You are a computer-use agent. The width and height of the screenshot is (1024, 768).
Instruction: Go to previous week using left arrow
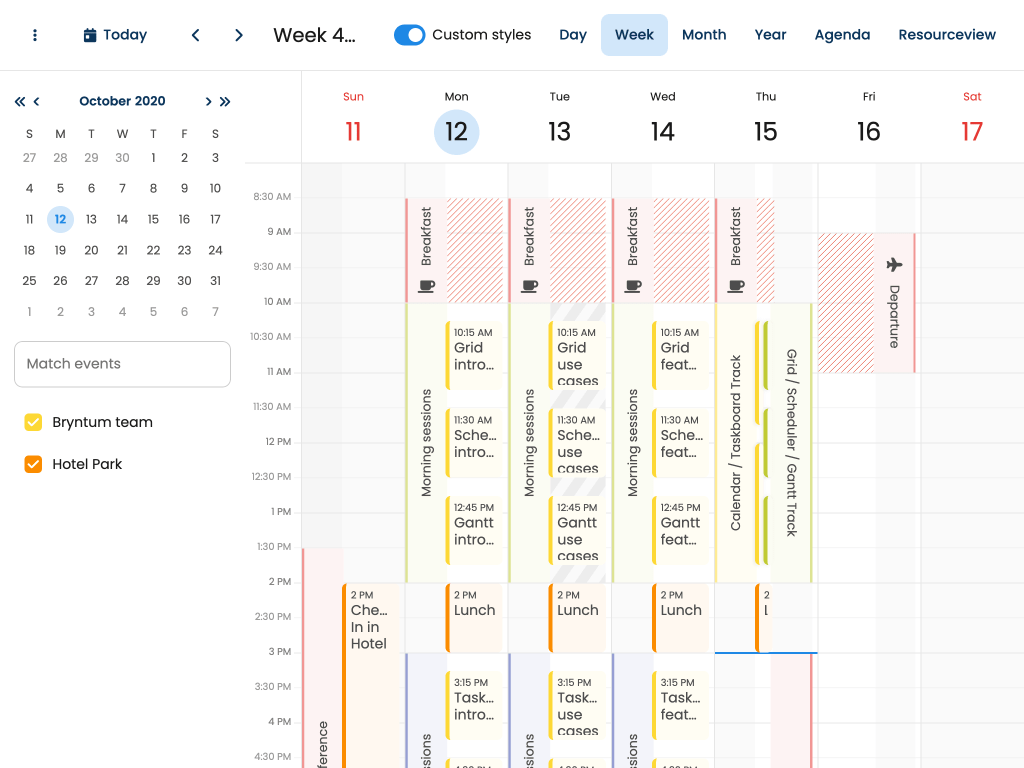pos(196,35)
